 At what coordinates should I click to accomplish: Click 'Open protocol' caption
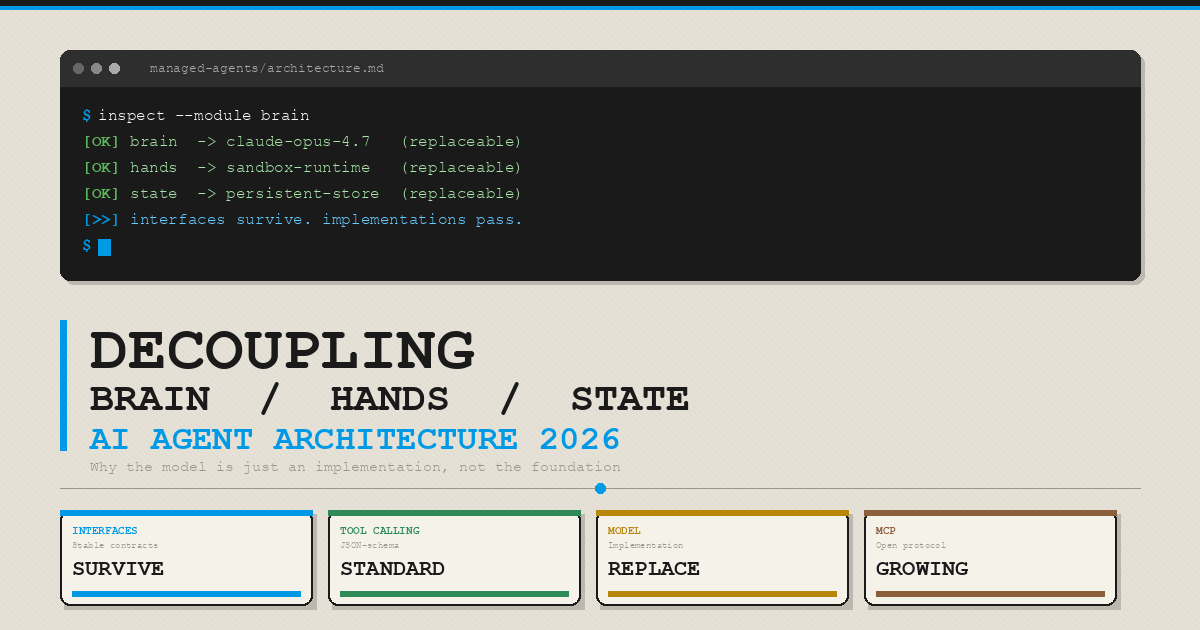coord(911,546)
